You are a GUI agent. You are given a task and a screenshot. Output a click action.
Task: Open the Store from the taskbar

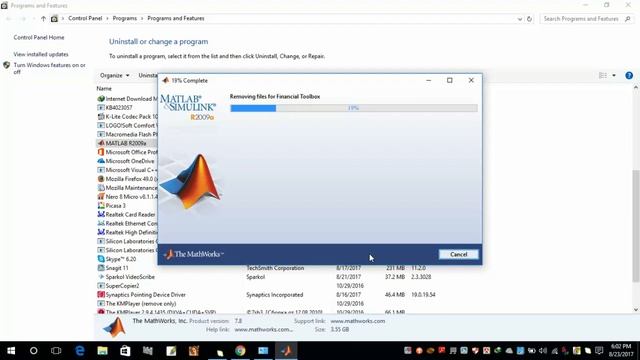tap(125, 351)
